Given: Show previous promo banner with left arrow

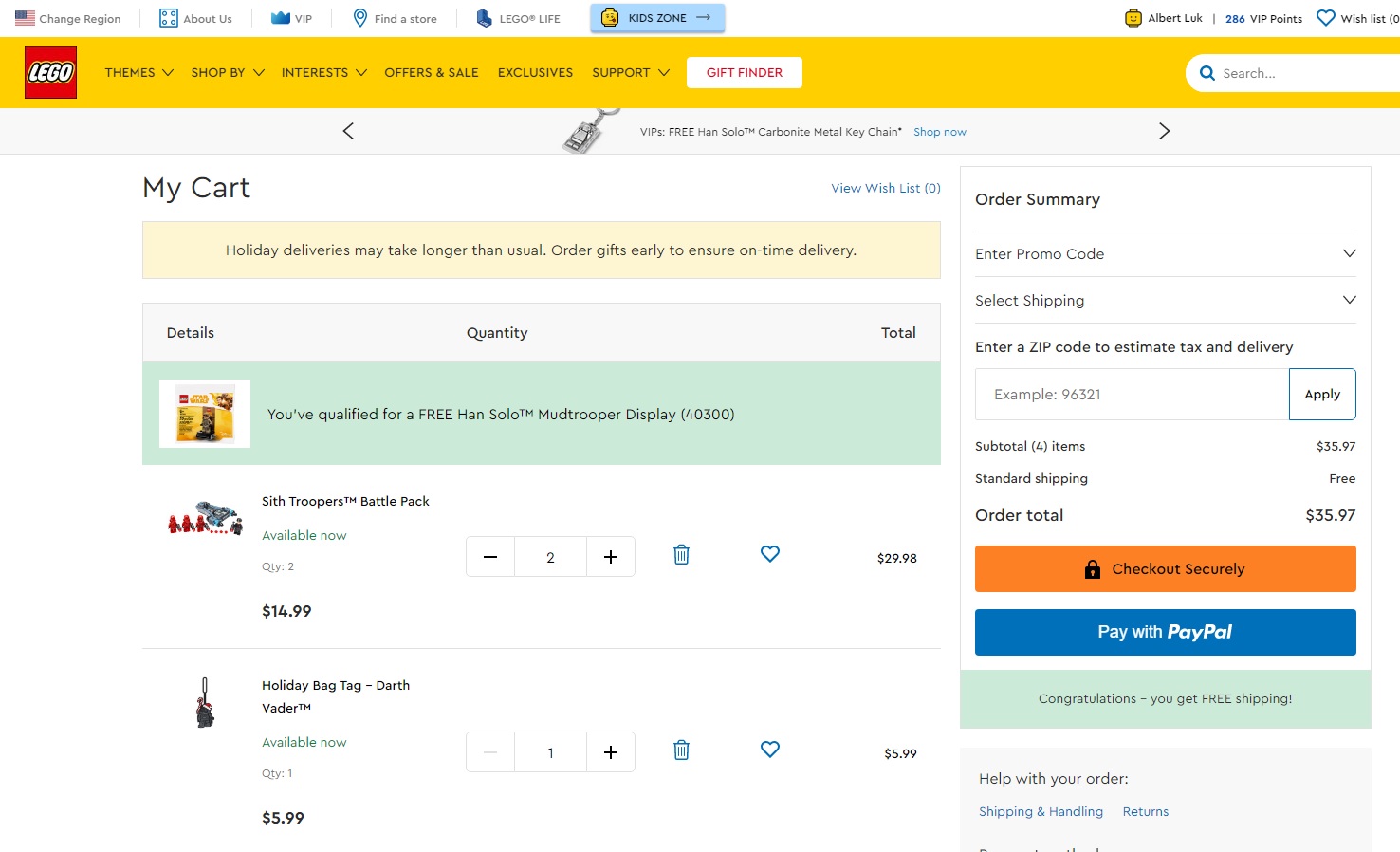Looking at the screenshot, I should coord(348,131).
